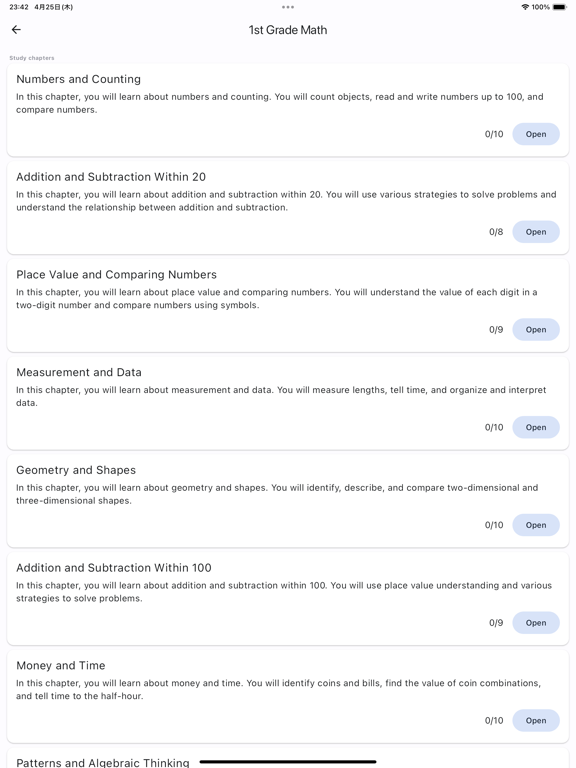Open the Measurement and Data chapter
This screenshot has width=576, height=768.
536,427
